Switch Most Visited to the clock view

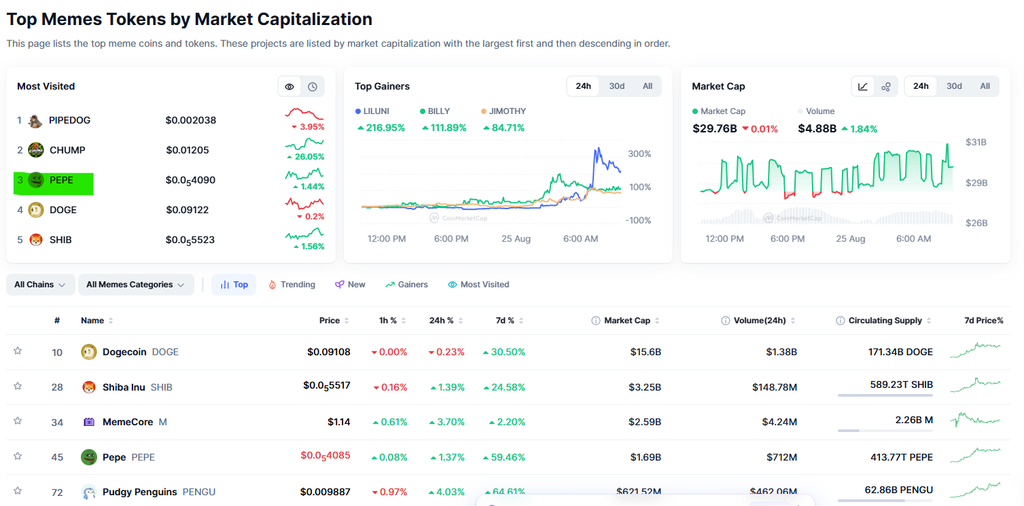coord(313,87)
